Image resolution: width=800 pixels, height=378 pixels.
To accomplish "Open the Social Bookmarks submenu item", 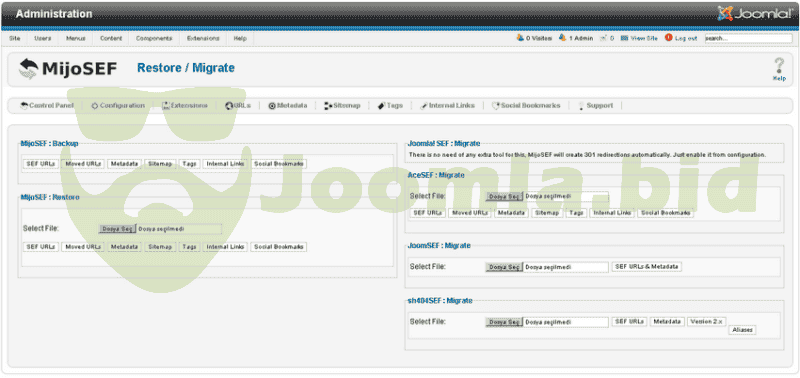I will click(x=526, y=106).
